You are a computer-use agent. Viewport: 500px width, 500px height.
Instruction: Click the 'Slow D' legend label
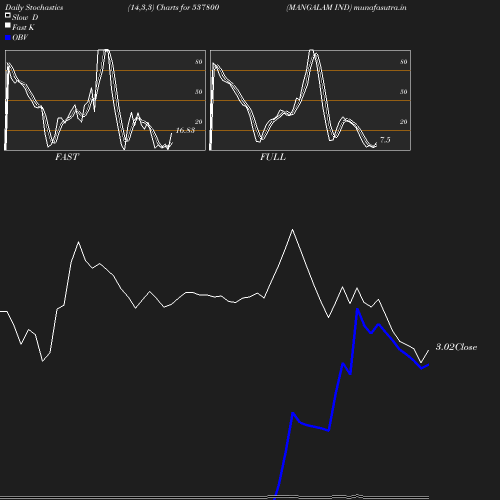(25, 17)
